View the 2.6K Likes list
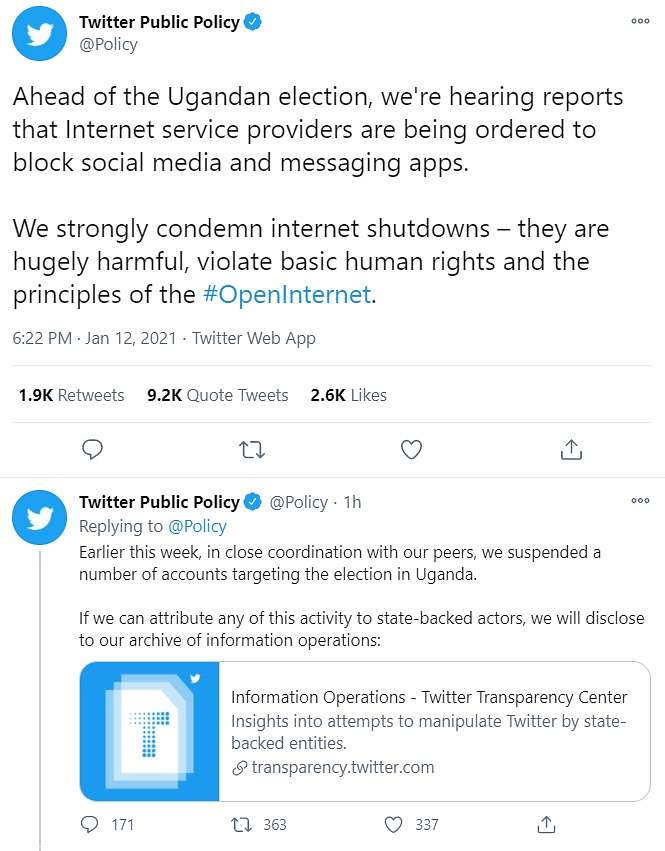Viewport: 665px width, 851px height. pyautogui.click(x=349, y=395)
